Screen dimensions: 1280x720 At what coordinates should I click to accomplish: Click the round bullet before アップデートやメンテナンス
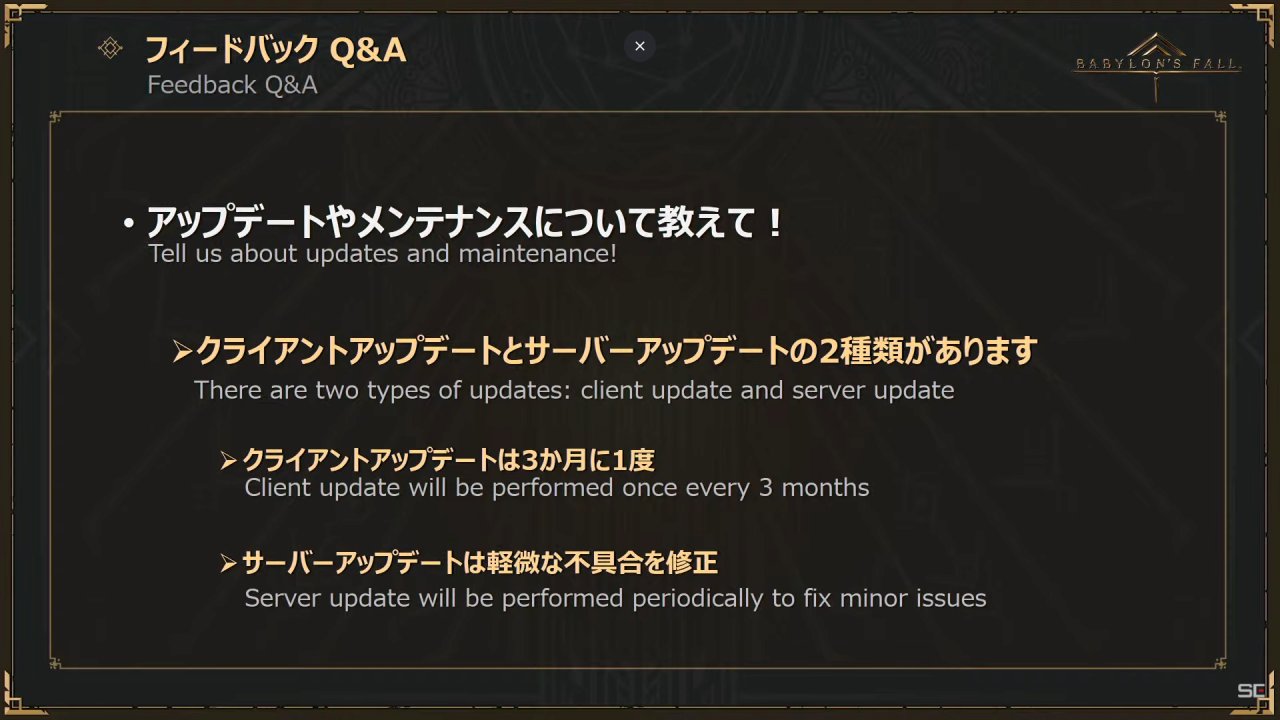128,224
